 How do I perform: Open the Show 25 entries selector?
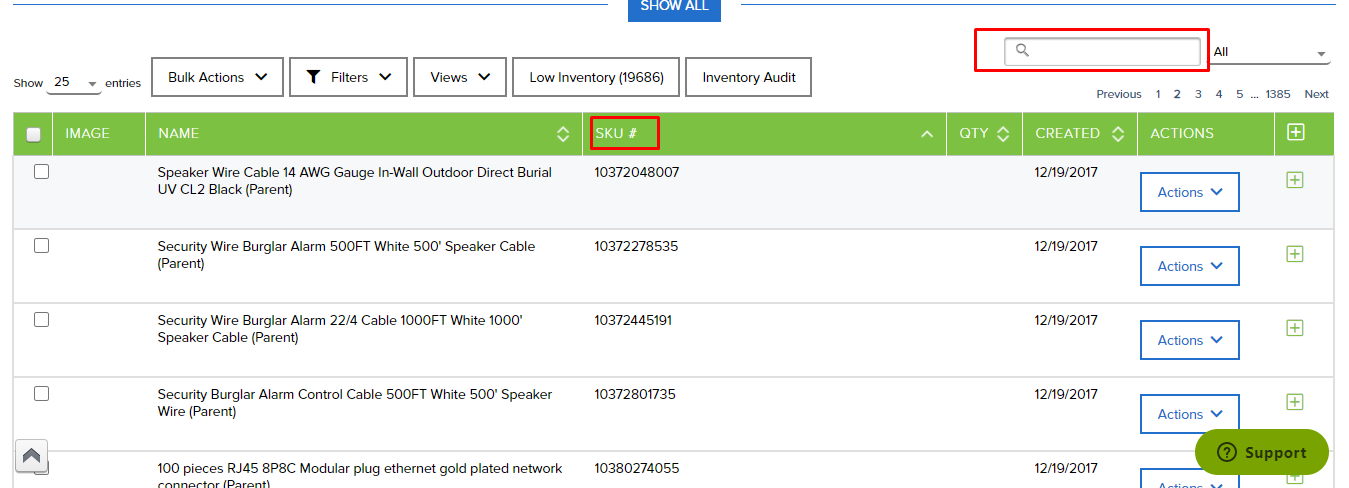74,83
